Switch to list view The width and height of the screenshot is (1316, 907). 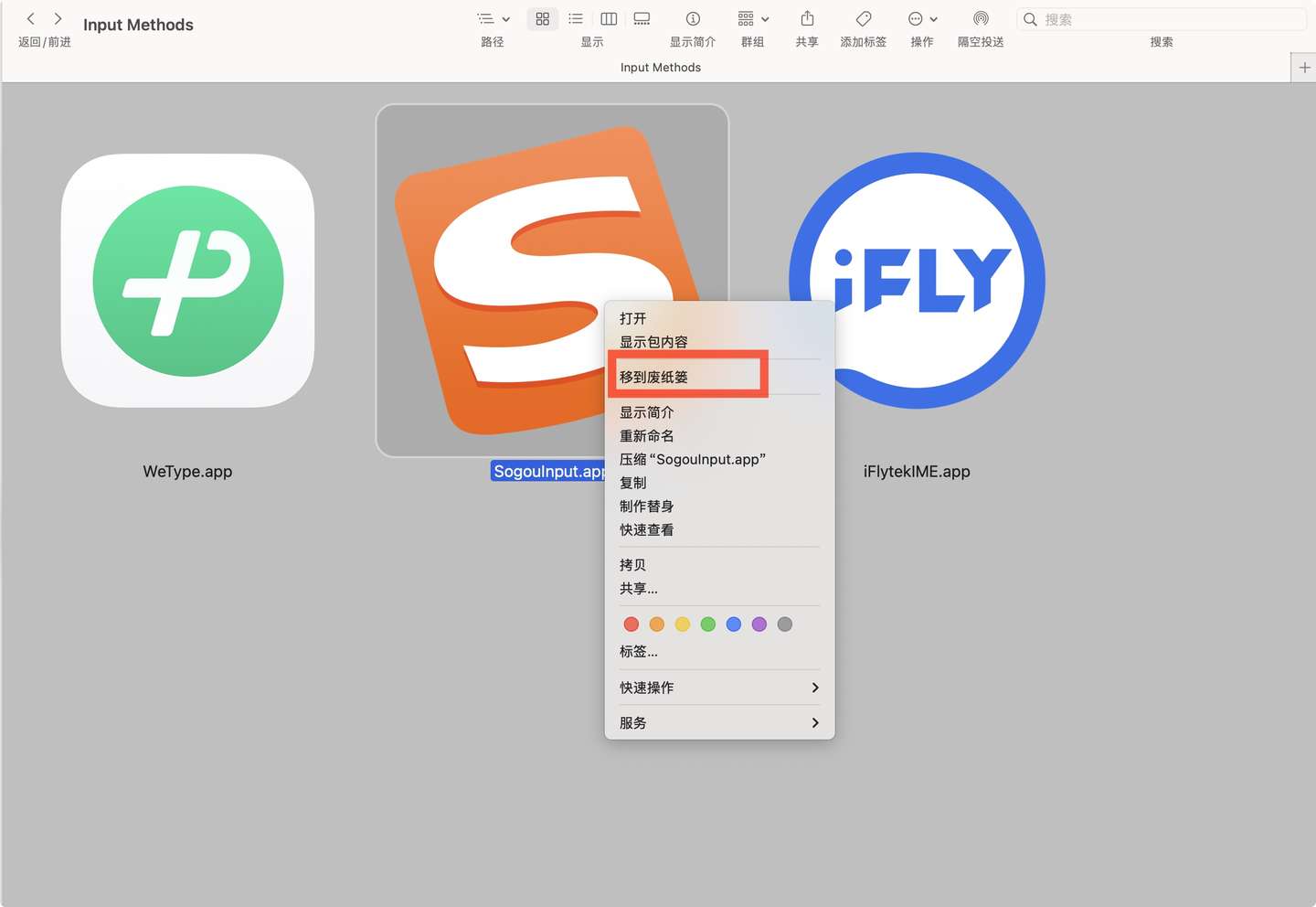tap(576, 18)
